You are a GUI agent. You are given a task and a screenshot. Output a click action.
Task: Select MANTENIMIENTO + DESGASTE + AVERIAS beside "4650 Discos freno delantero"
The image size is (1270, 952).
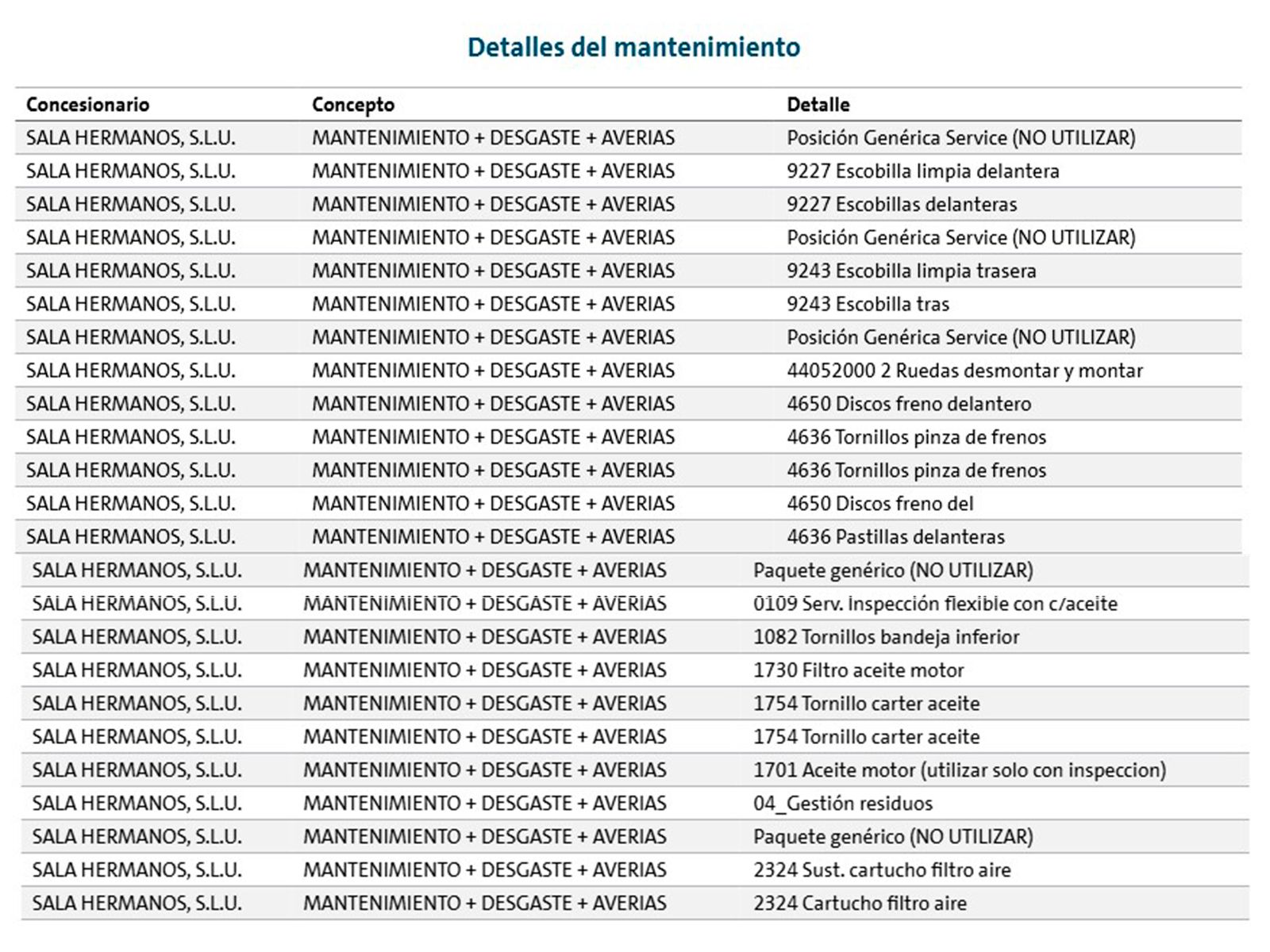tap(493, 405)
